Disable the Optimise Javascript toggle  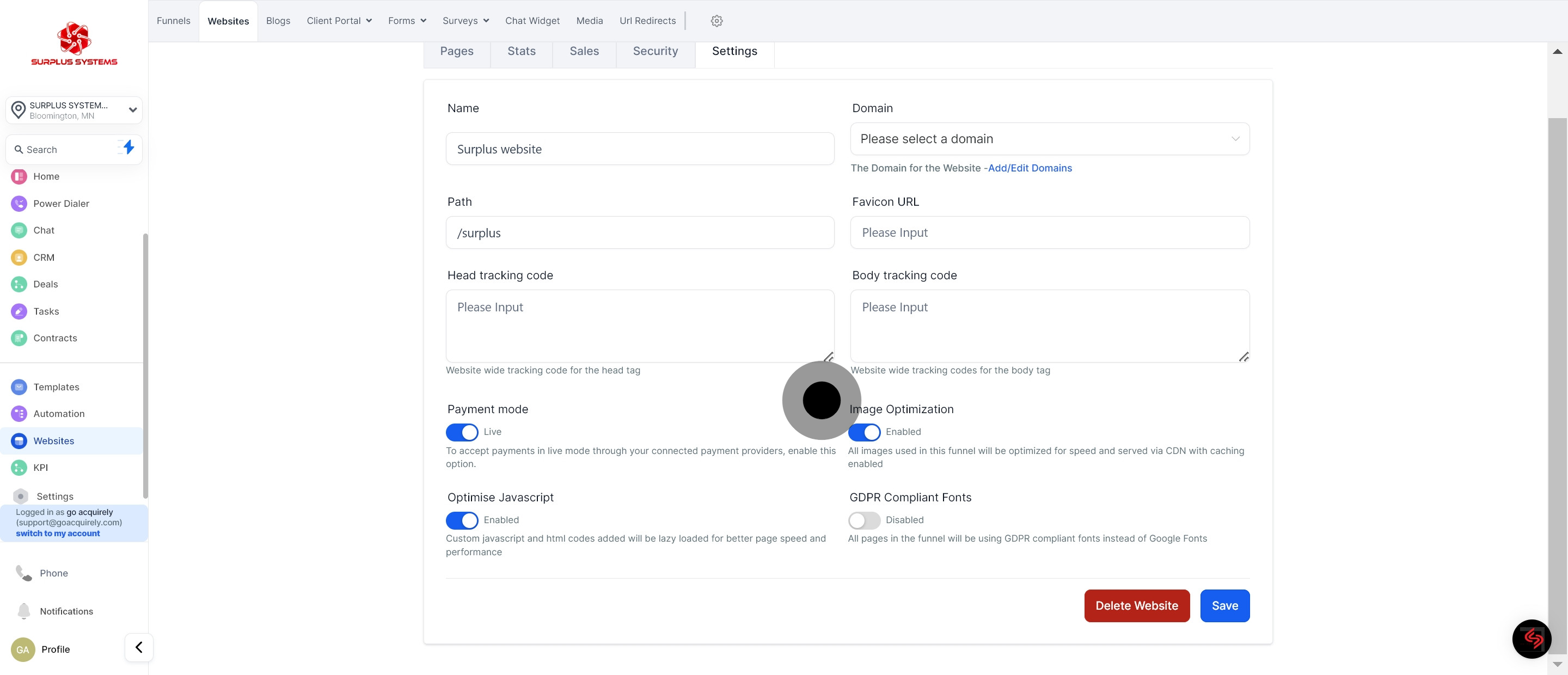[x=462, y=520]
